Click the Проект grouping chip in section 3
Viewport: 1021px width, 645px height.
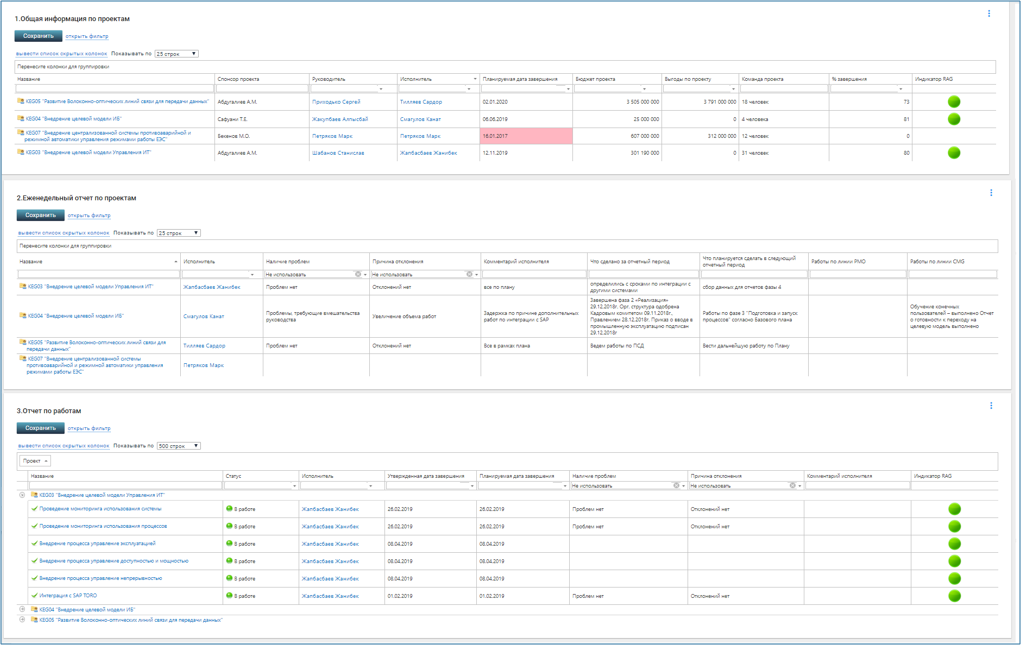point(35,461)
